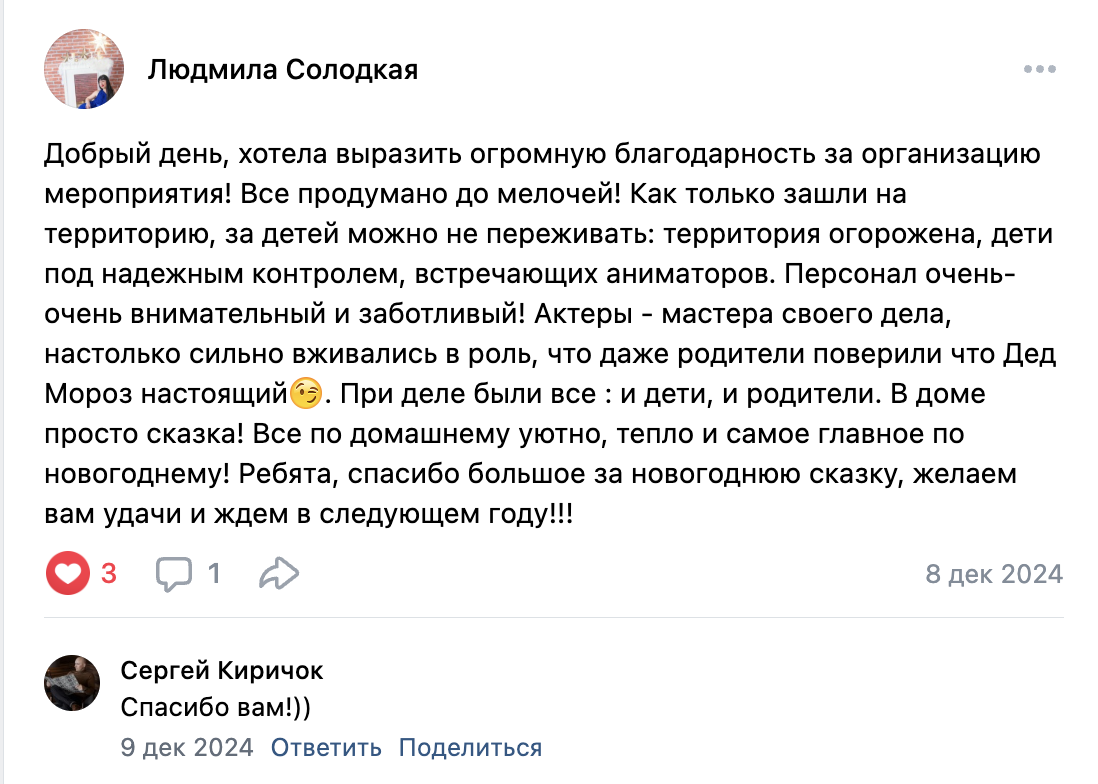Screen dimensions: 1098x784
Task: Click the comment count number 1
Action: point(214,573)
